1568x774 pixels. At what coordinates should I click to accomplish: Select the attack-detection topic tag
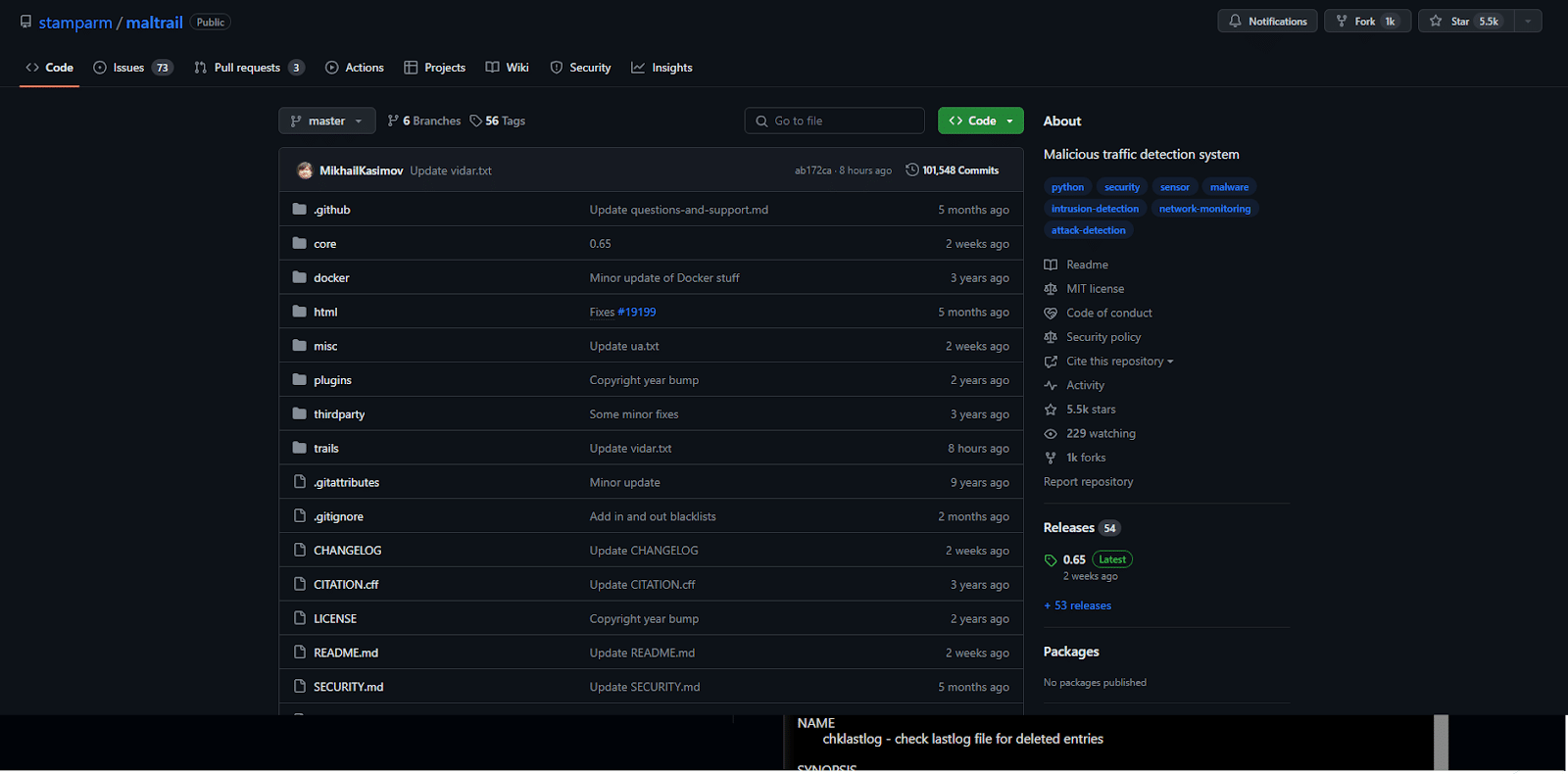(1088, 230)
